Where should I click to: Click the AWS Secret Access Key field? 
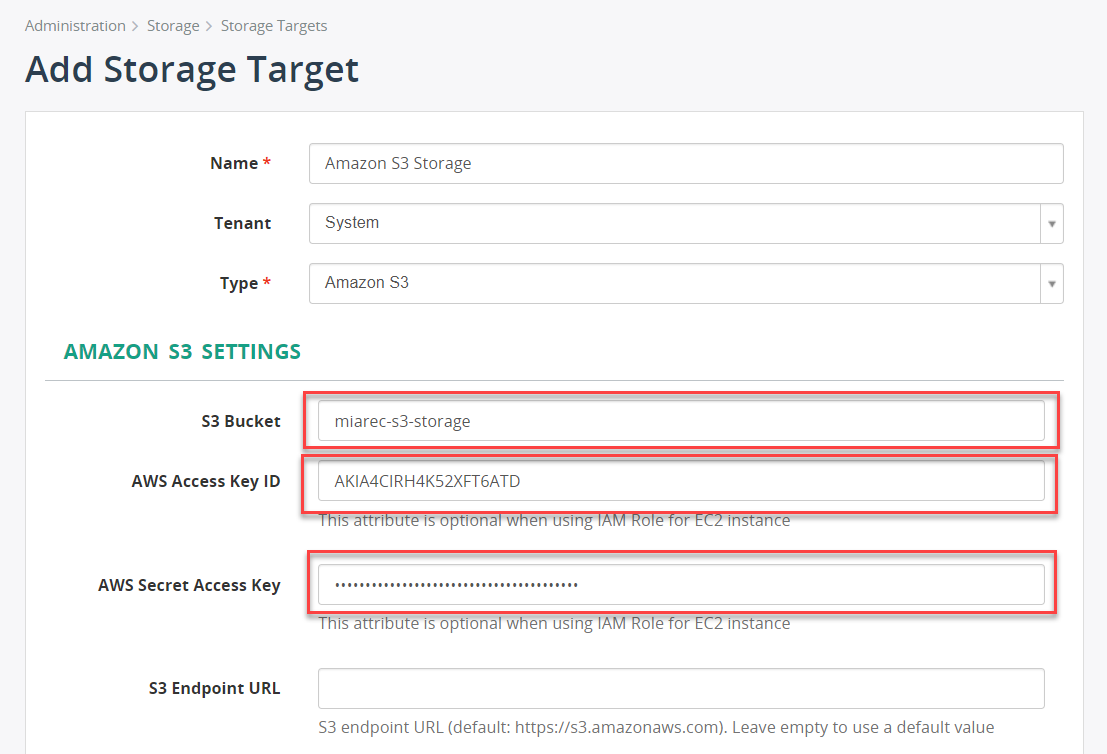click(x=681, y=585)
